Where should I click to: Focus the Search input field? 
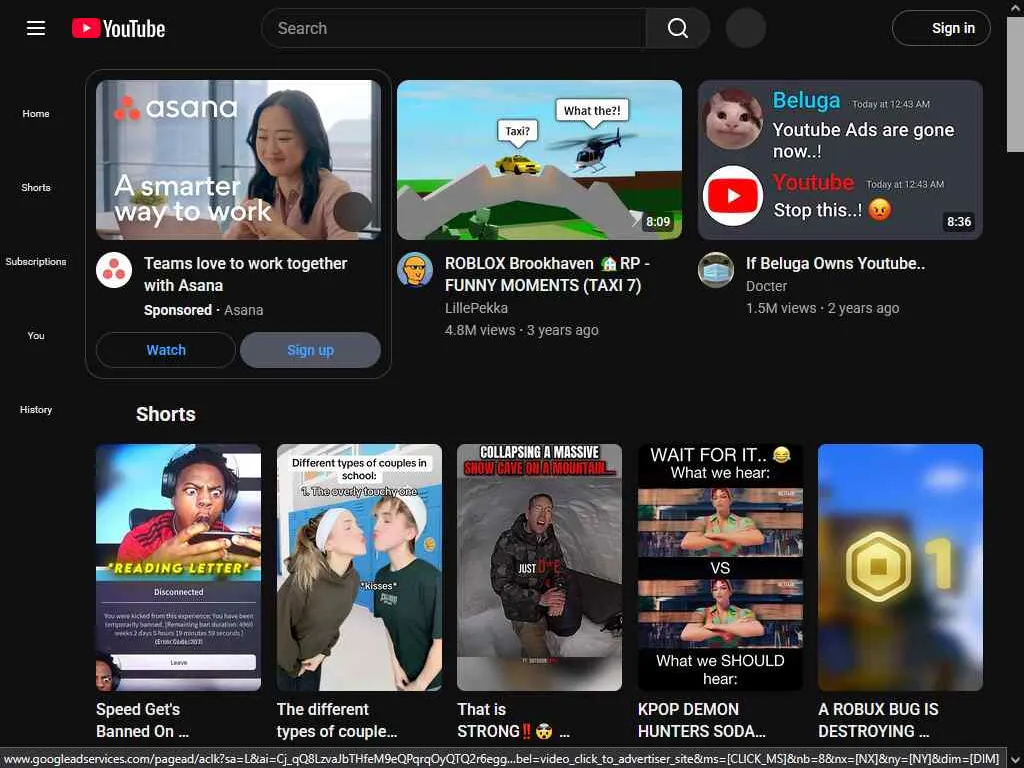tap(454, 28)
